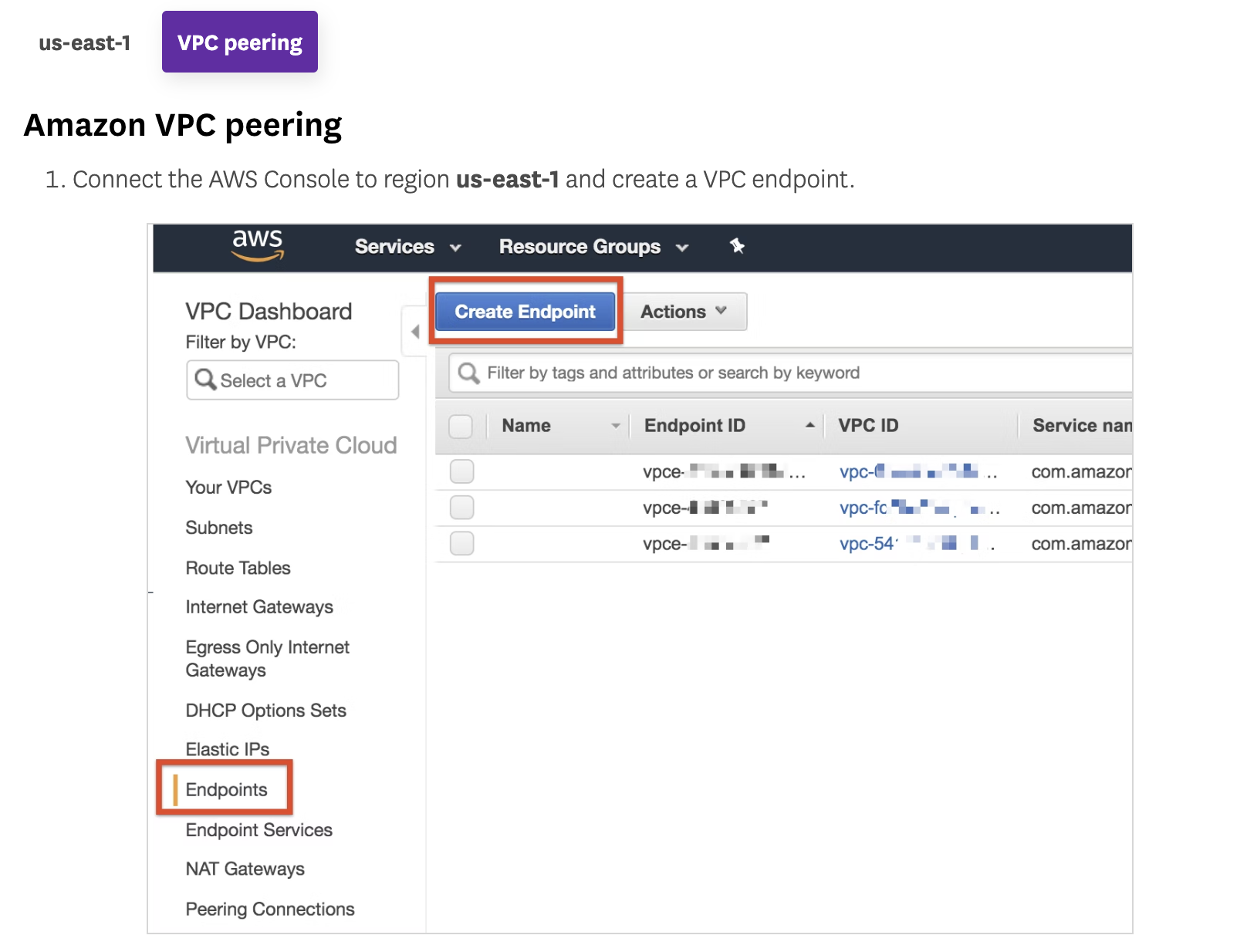Expand the Resource Groups dropdown
Screen dimensions: 1247x952
click(593, 247)
